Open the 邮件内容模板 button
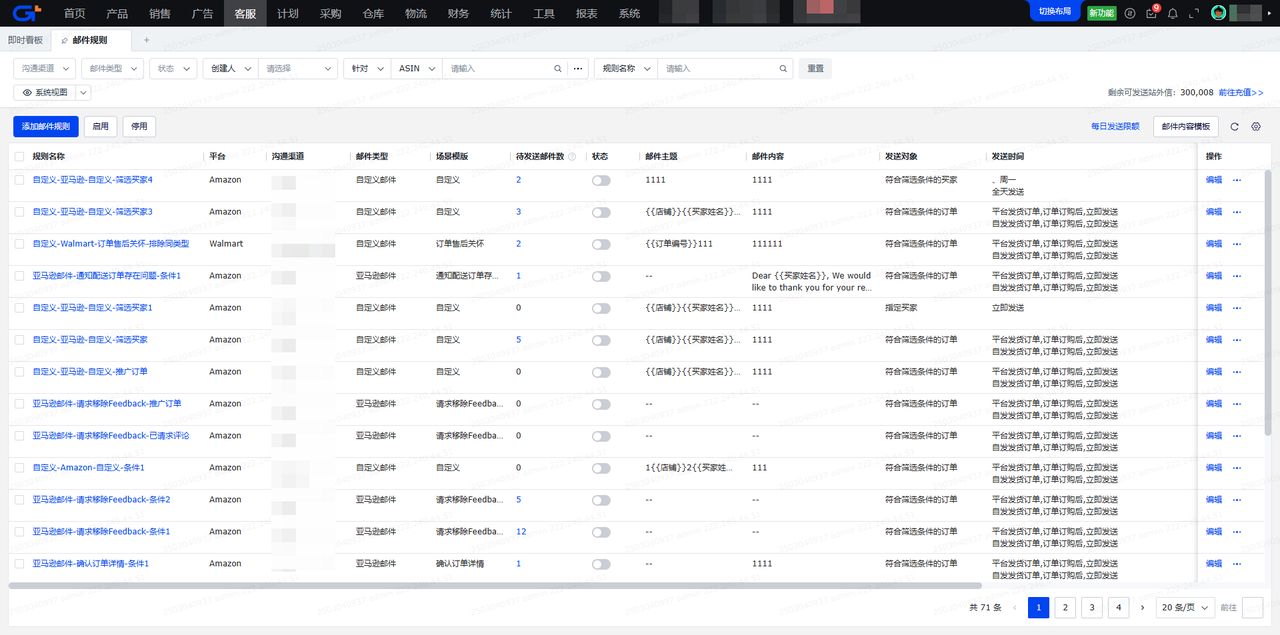The width and height of the screenshot is (1280, 635). point(1186,127)
